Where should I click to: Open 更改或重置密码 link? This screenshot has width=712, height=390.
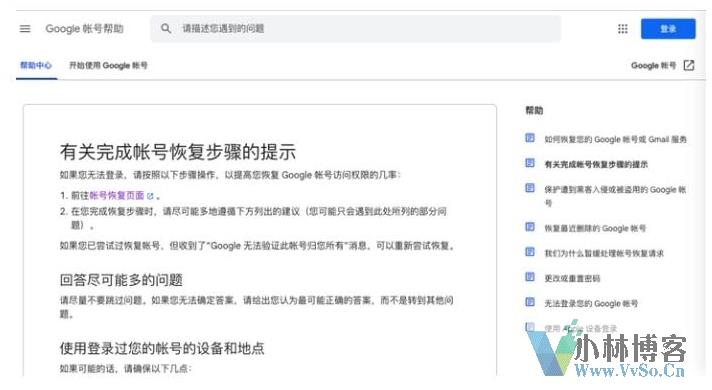click(572, 278)
